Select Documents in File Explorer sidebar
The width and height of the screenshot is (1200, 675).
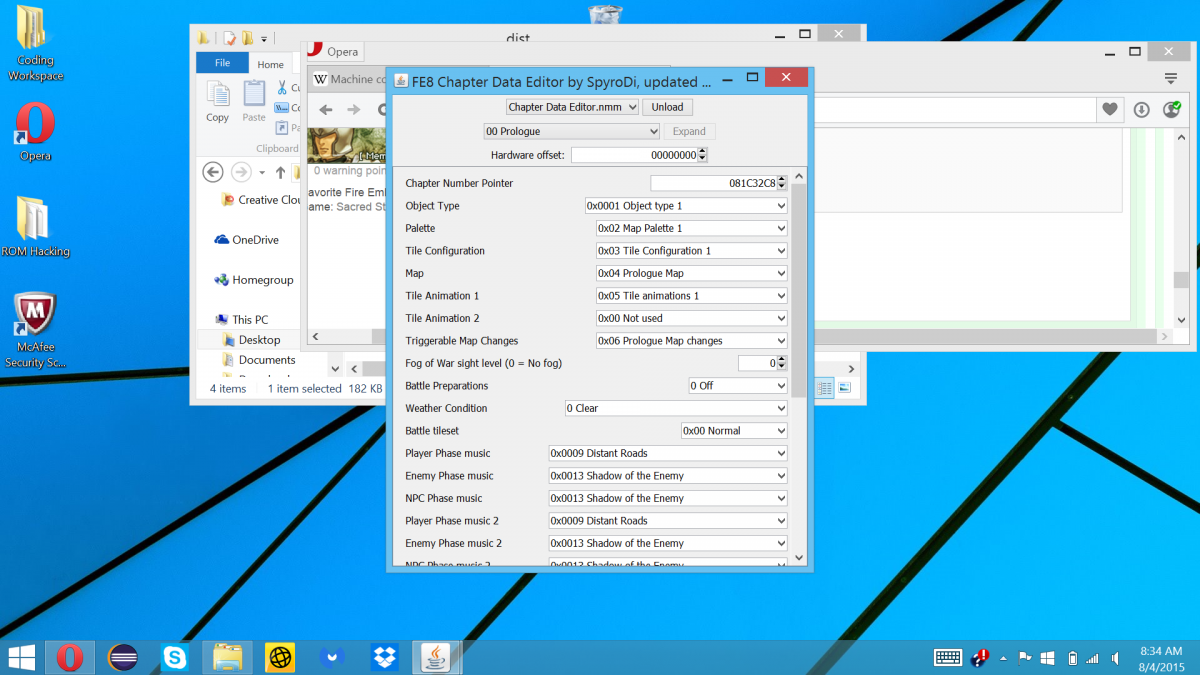[x=257, y=360]
